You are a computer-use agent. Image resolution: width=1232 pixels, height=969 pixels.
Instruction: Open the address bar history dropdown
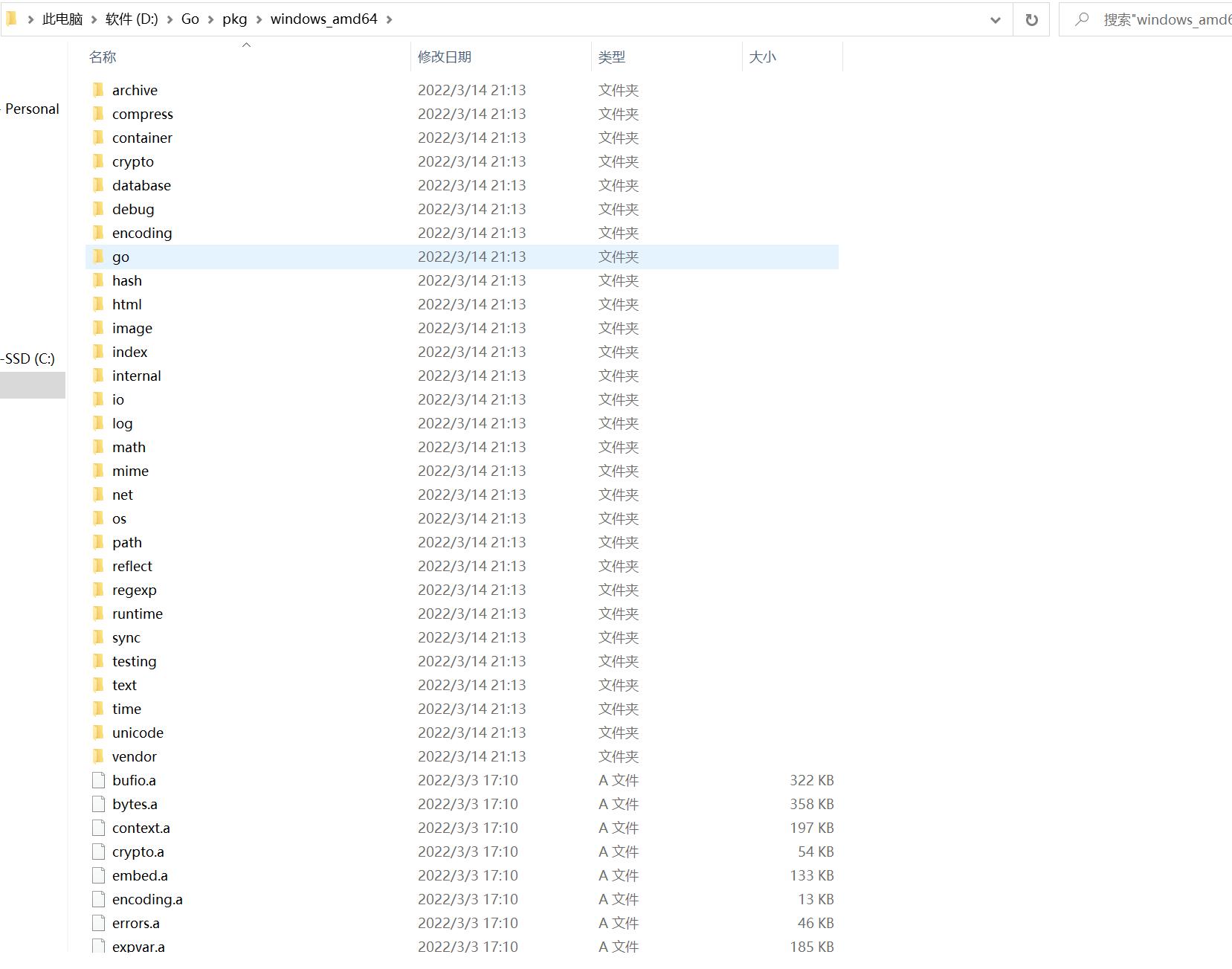coord(996,20)
